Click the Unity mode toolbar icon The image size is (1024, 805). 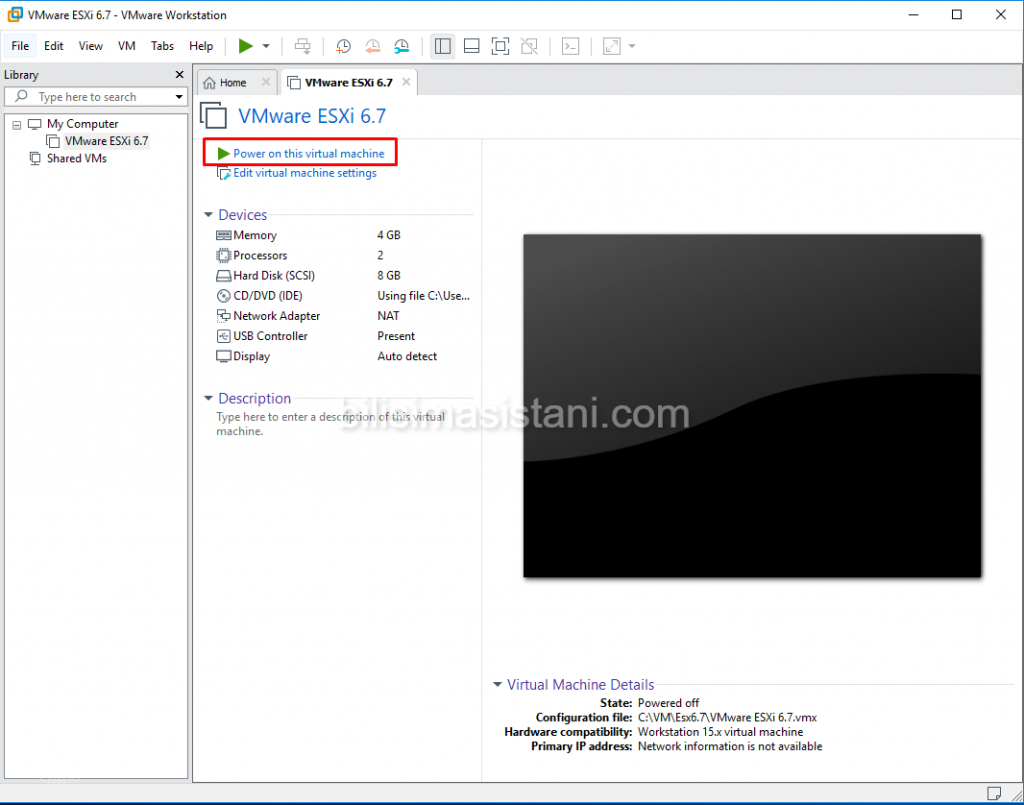[530, 46]
